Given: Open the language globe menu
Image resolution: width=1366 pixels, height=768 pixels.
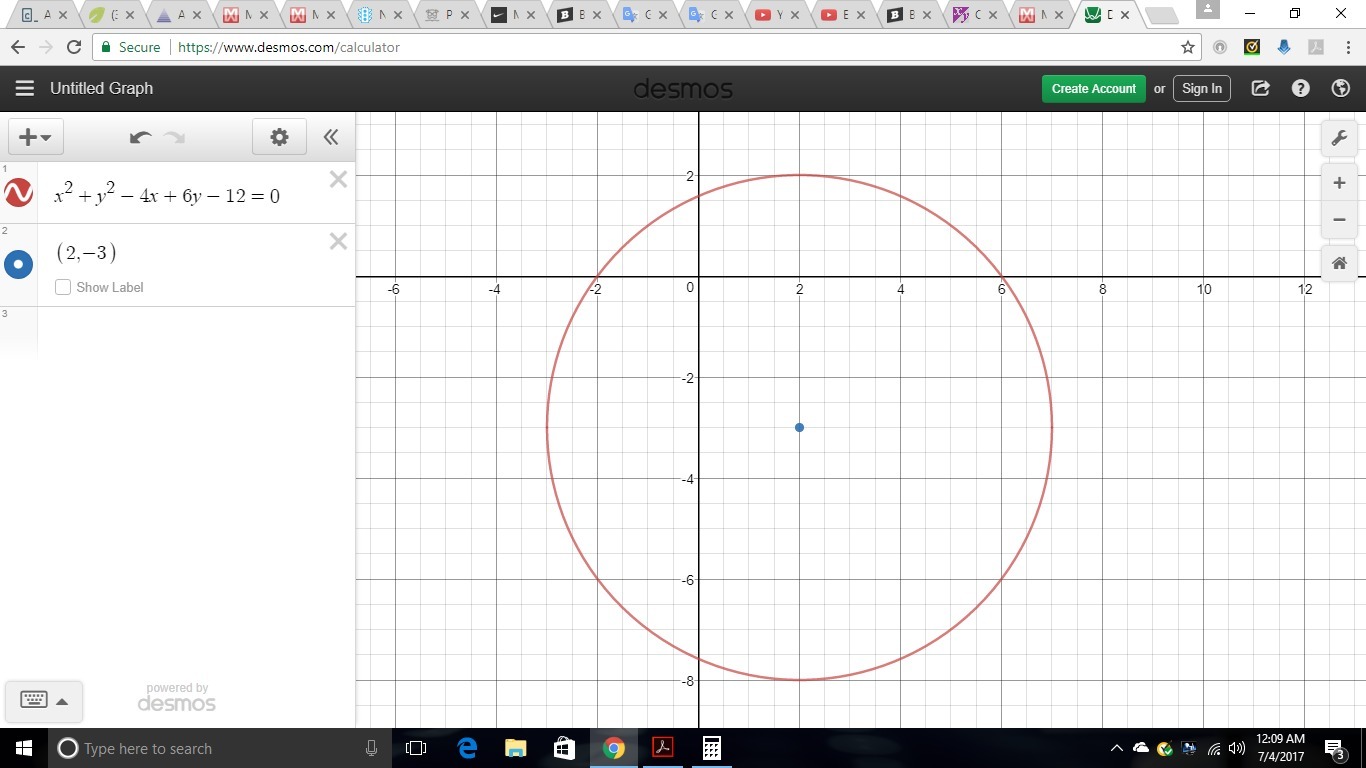Looking at the screenshot, I should (x=1341, y=88).
